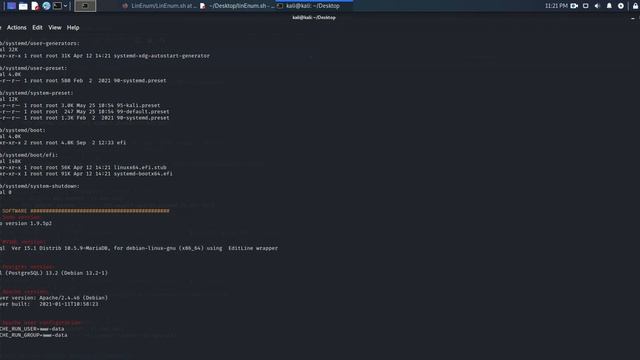
Task: Open the file manager from the panel
Action: [23, 6]
